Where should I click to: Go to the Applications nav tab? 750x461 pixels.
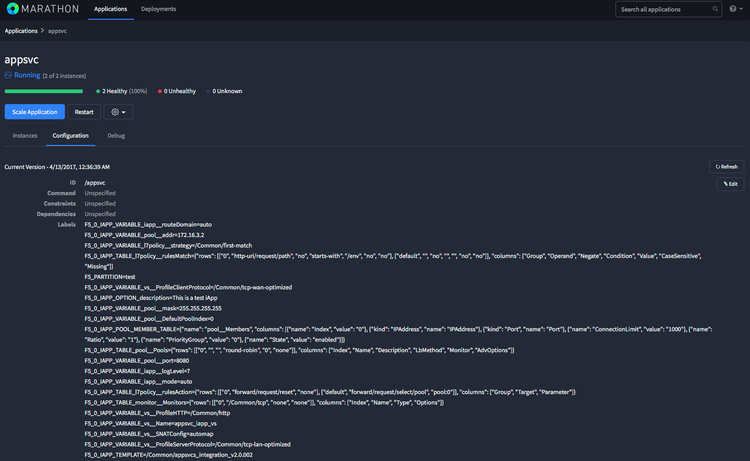click(110, 9)
